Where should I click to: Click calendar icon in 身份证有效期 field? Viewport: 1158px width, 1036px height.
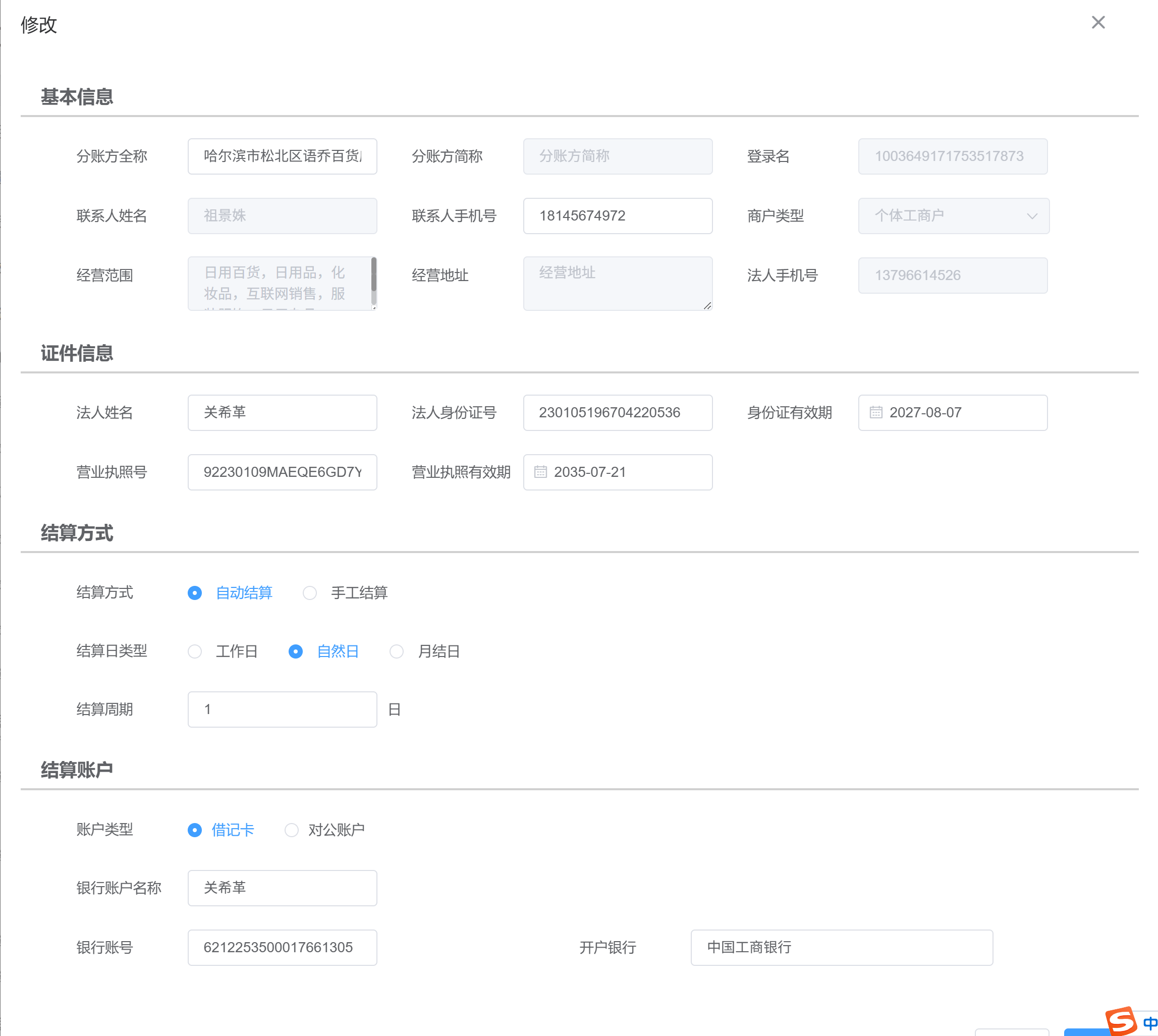coord(876,412)
